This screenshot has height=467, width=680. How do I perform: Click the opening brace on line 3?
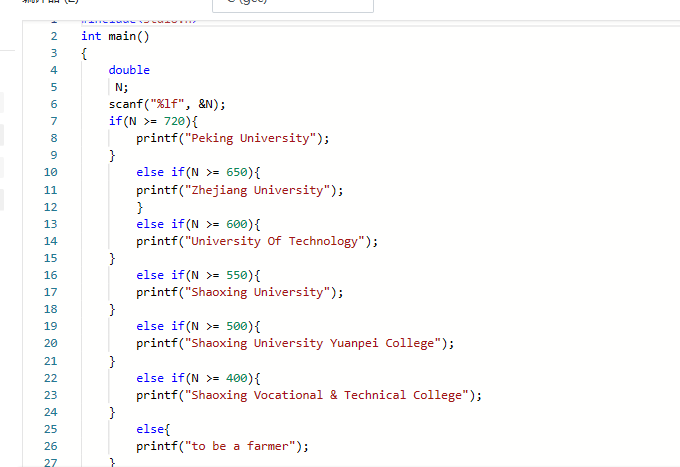point(84,54)
